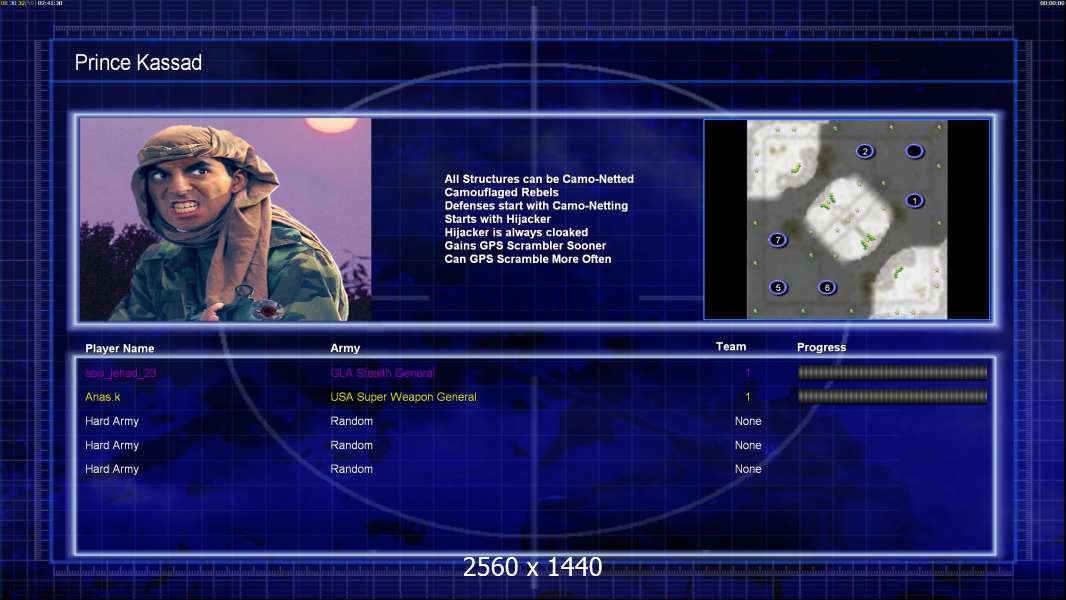This screenshot has height=600, width=1066.
Task: Click the 02:41:30 clock at top left
Action: pos(50,3)
